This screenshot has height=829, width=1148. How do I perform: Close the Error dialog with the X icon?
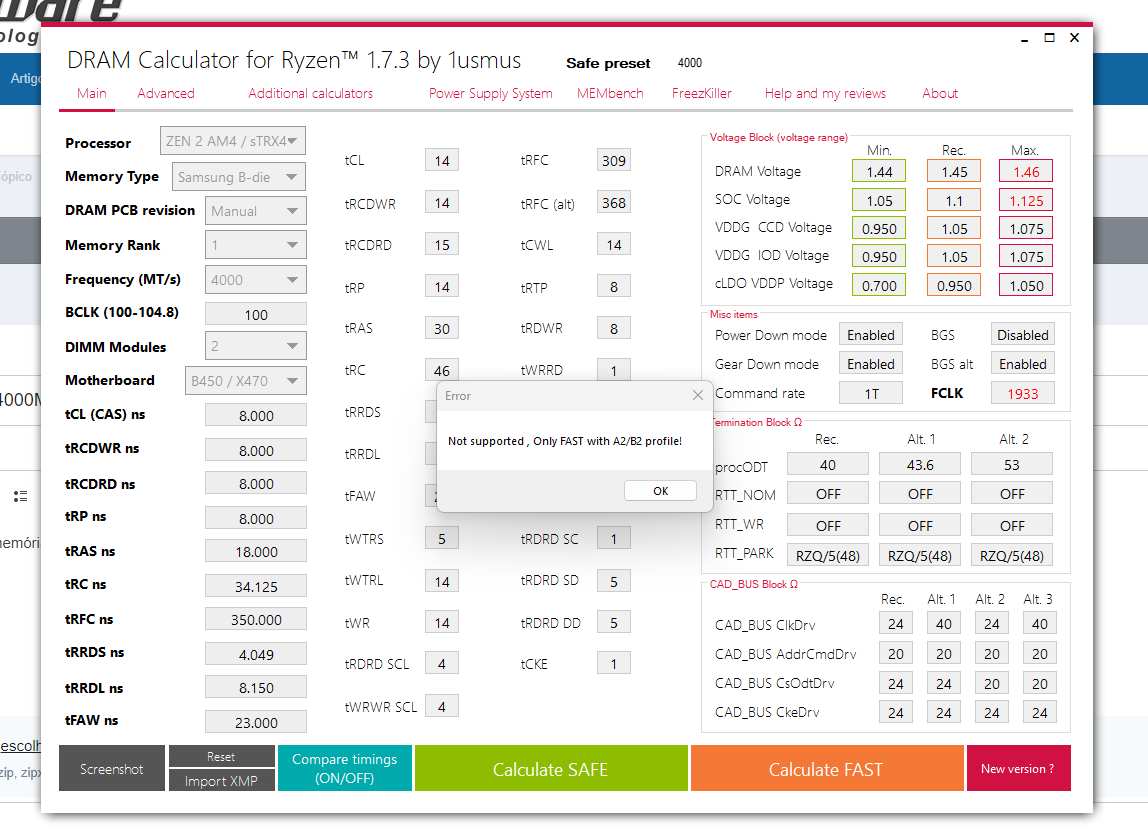(698, 395)
